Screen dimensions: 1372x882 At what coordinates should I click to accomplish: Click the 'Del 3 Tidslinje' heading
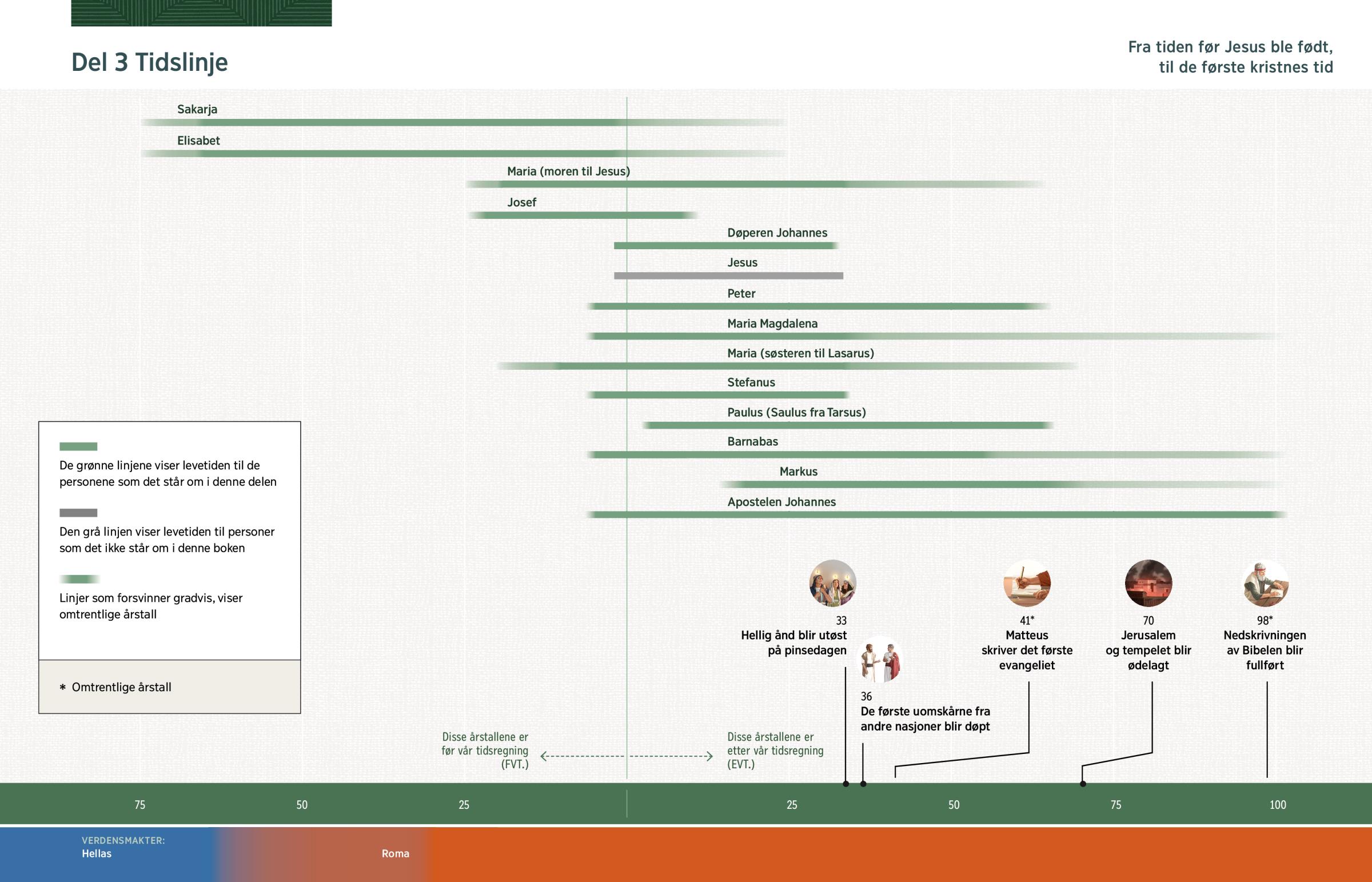point(149,62)
